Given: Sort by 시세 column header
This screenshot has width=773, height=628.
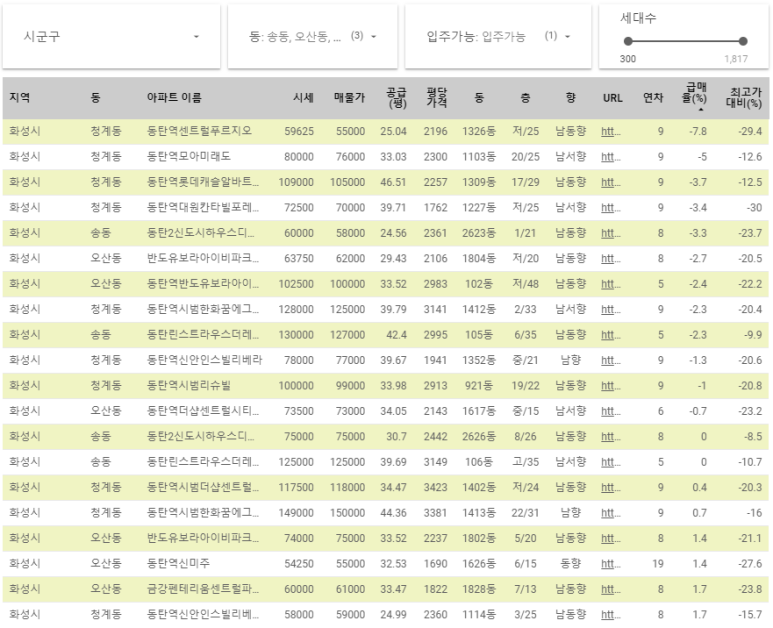Looking at the screenshot, I should (303, 98).
